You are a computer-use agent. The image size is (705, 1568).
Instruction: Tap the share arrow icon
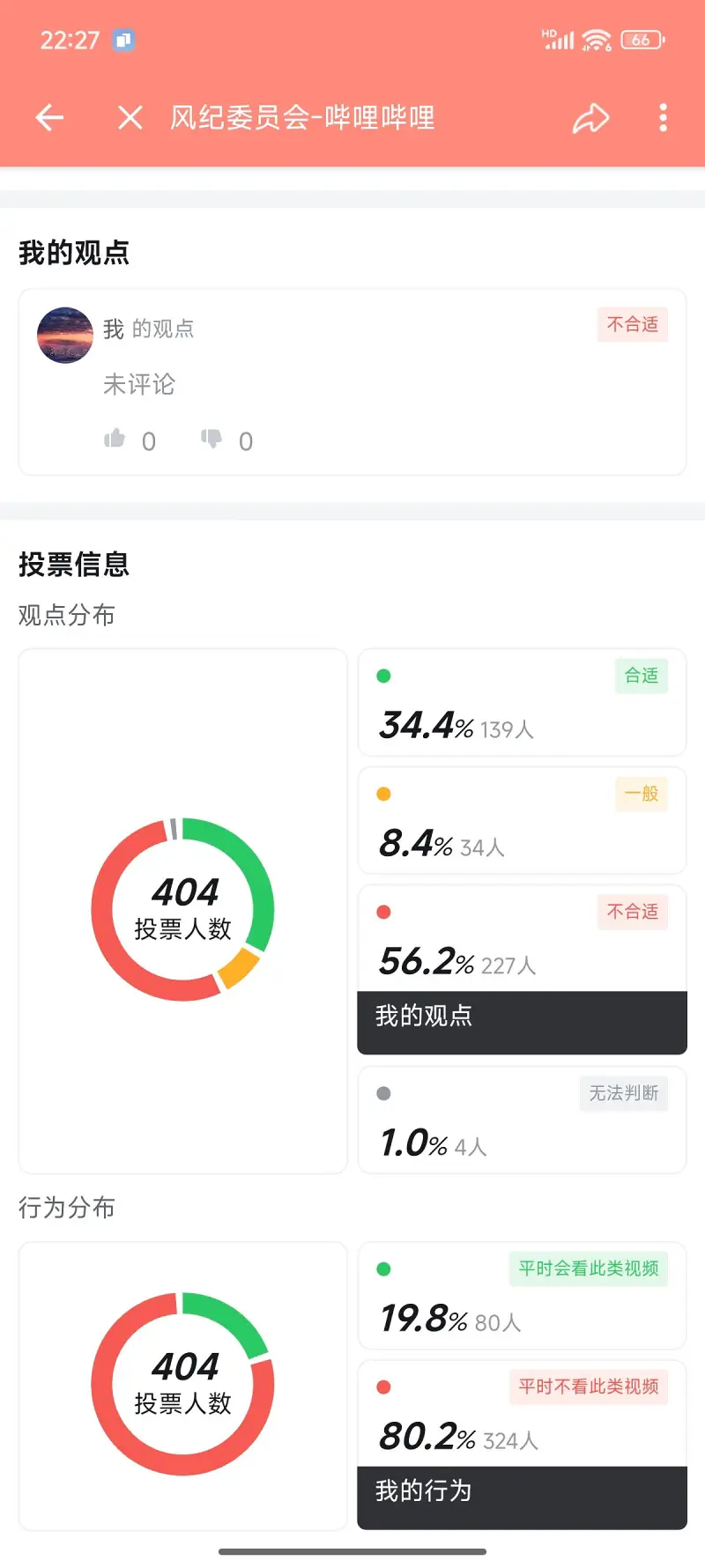point(590,118)
